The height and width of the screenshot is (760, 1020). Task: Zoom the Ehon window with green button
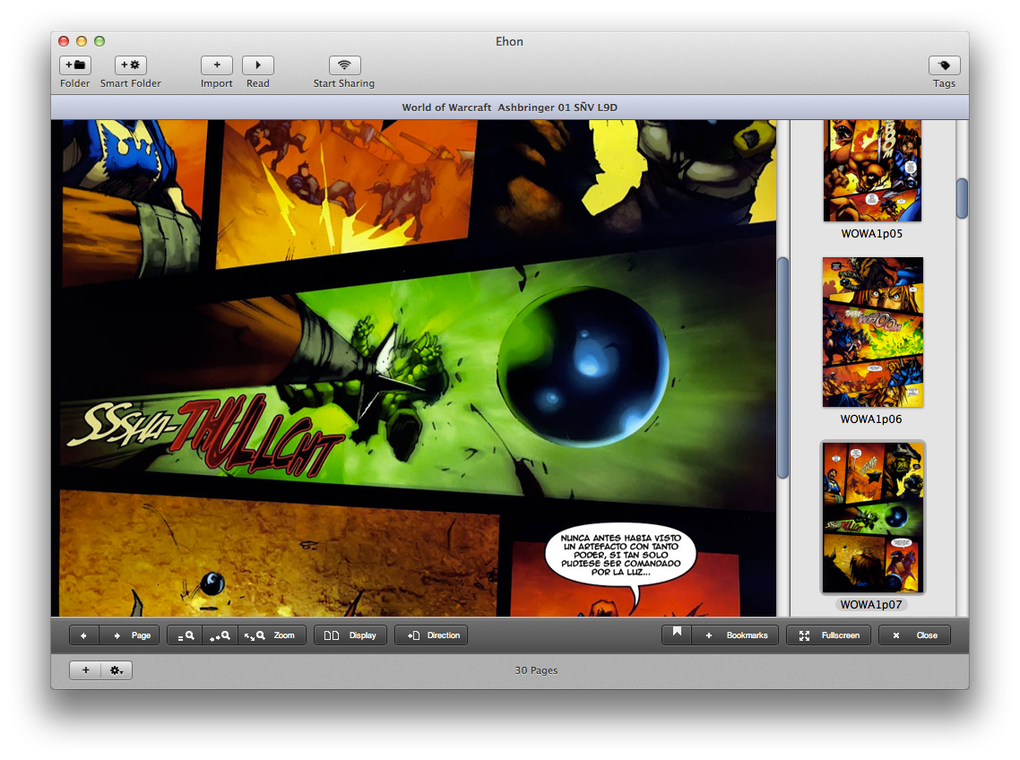pyautogui.click(x=100, y=41)
